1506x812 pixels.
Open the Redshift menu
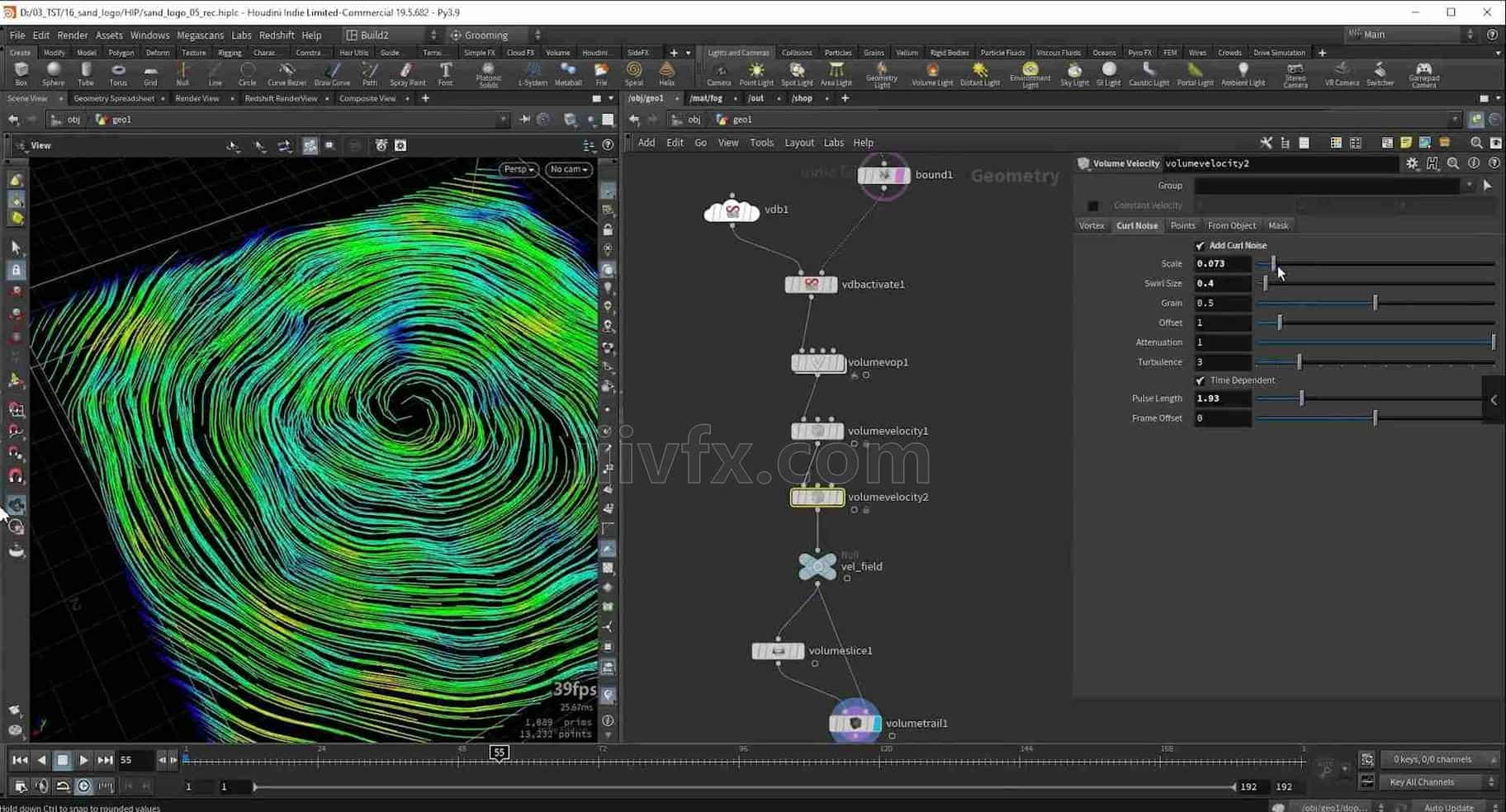pos(277,35)
